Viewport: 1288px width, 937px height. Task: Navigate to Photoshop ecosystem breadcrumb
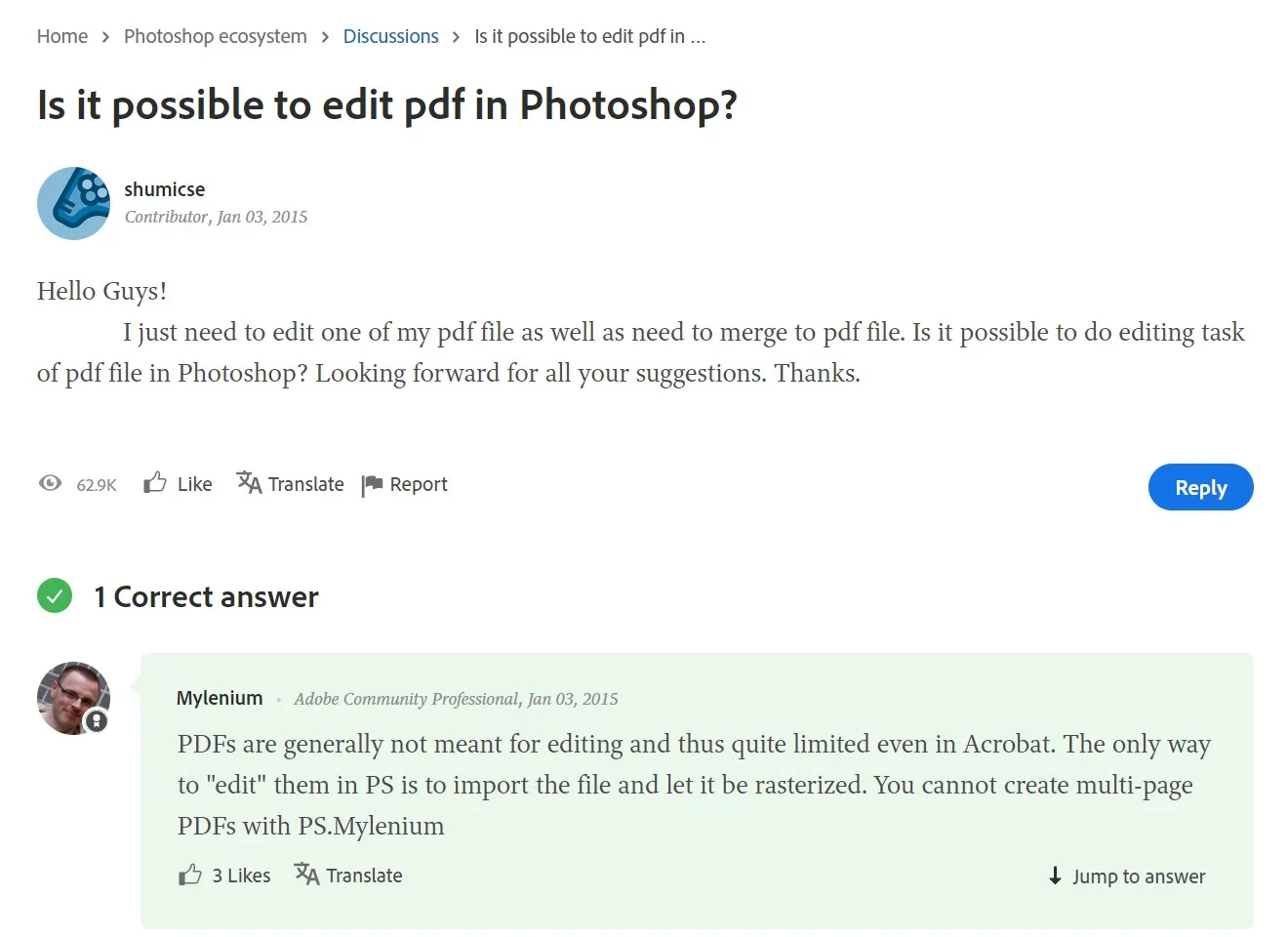[215, 36]
